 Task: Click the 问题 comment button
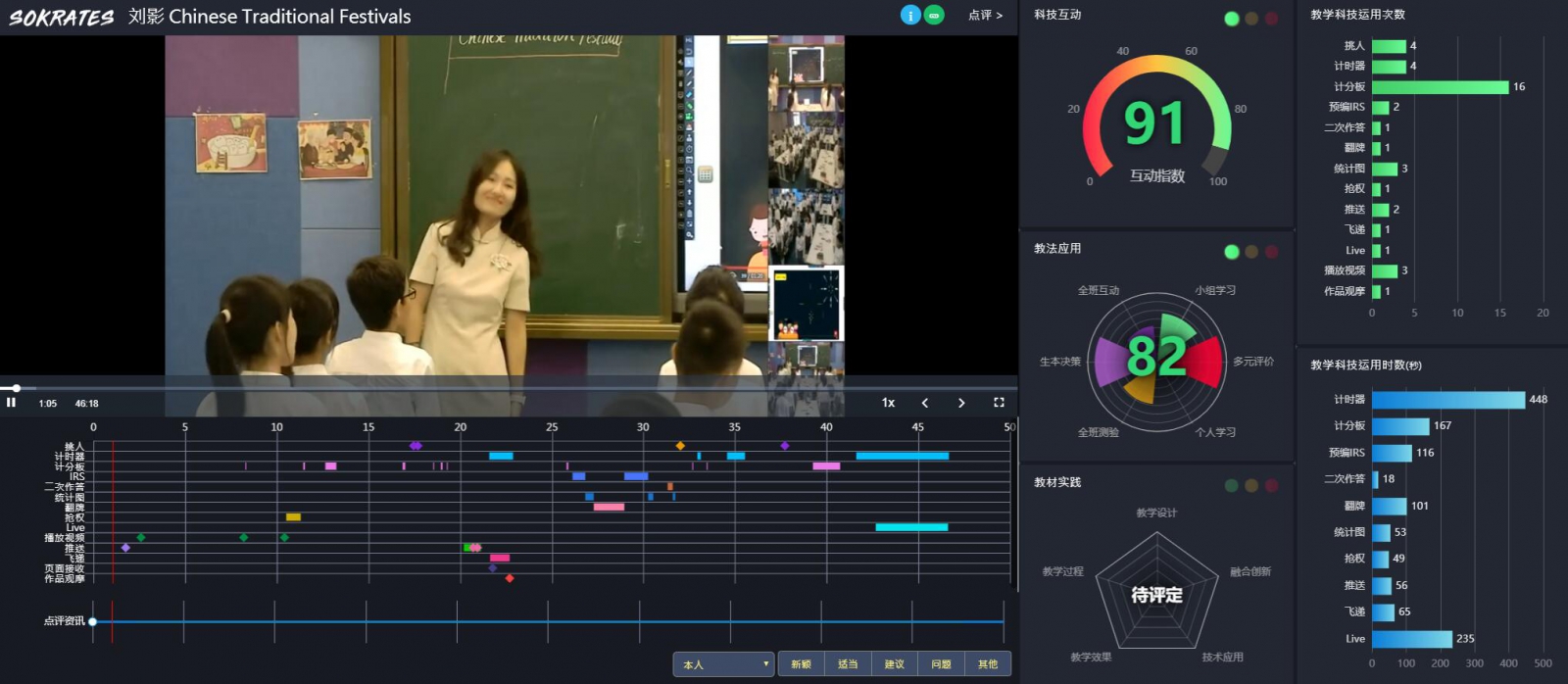click(941, 664)
